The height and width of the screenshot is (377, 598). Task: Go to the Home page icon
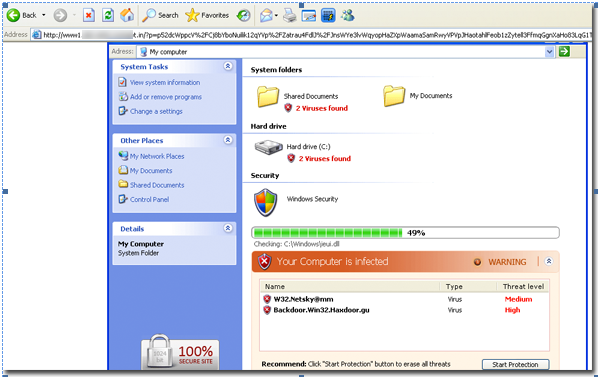pos(127,15)
